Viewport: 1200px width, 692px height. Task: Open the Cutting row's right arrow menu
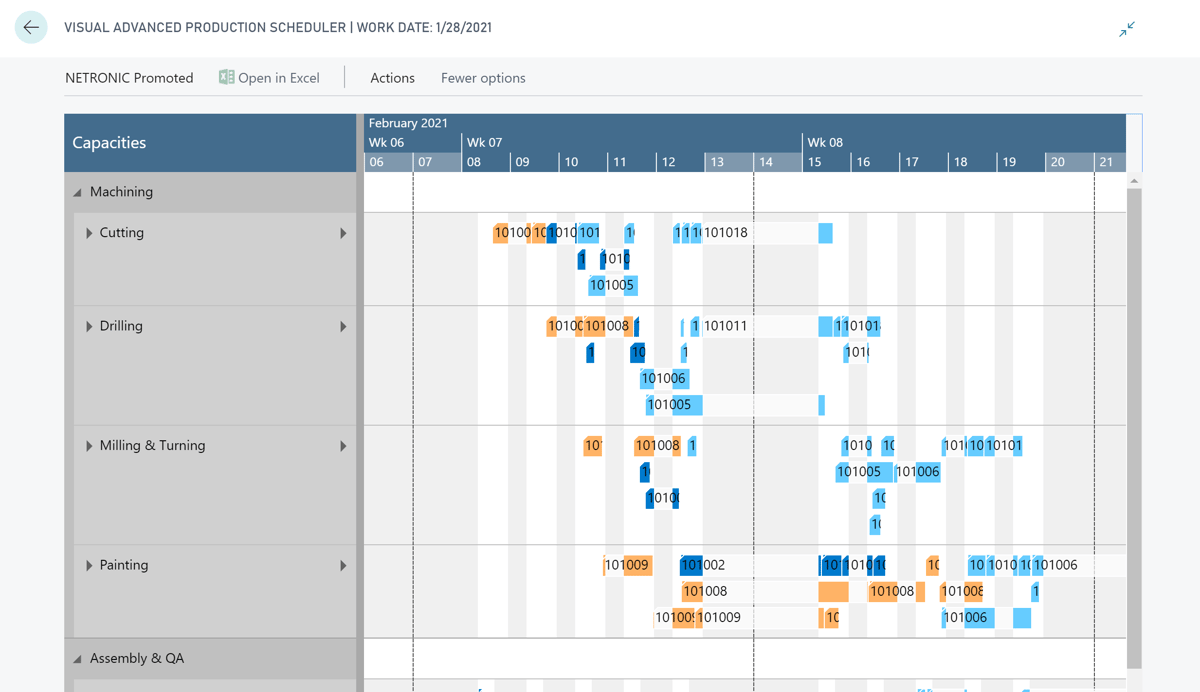(343, 233)
